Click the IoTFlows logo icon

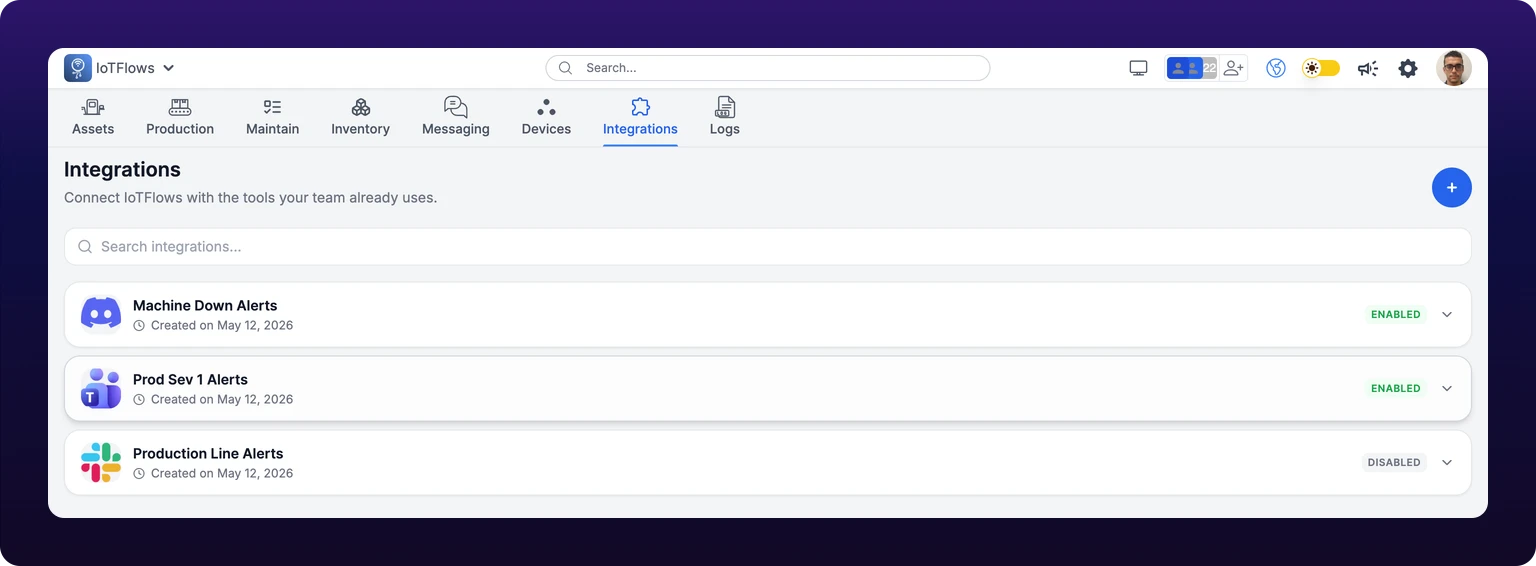(78, 68)
